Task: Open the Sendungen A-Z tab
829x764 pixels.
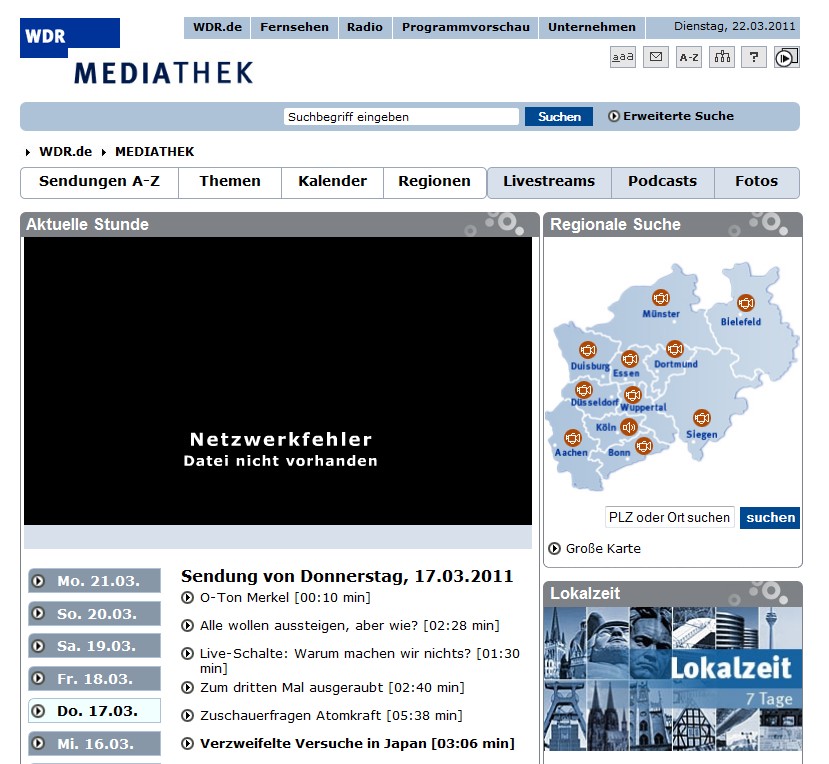Action: pyautogui.click(x=99, y=182)
